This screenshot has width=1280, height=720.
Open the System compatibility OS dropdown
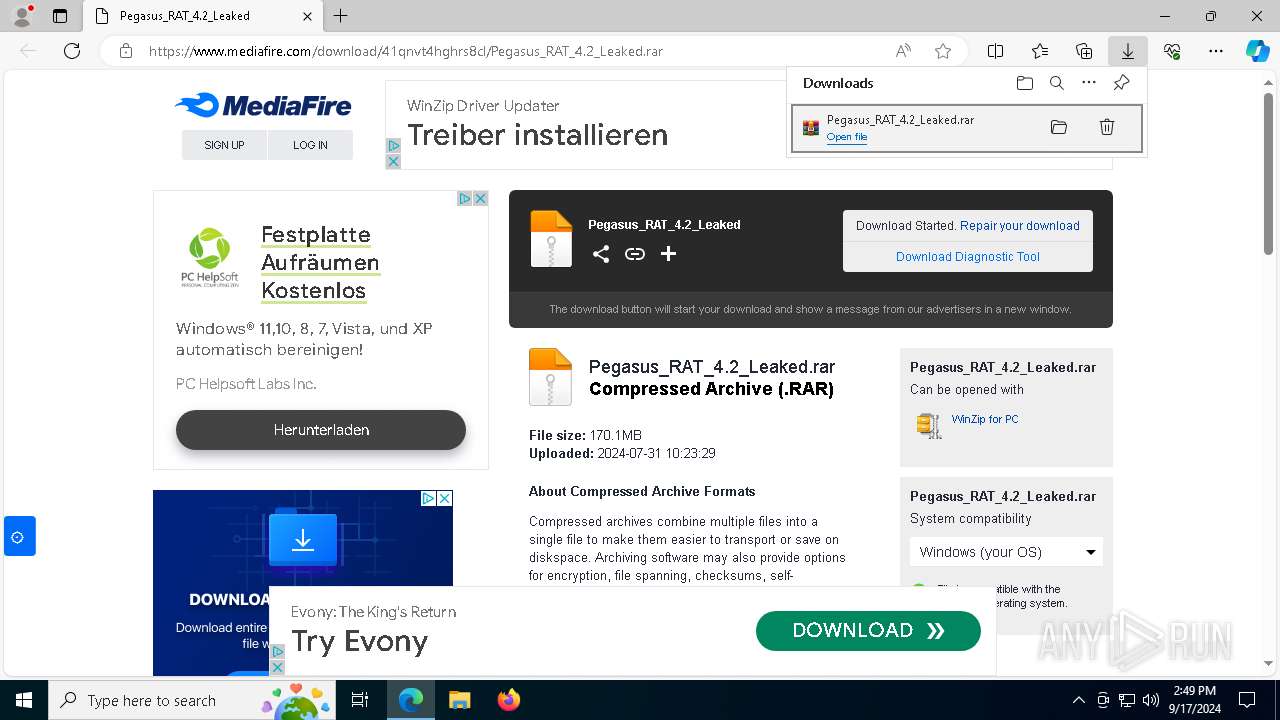pyautogui.click(x=1006, y=552)
